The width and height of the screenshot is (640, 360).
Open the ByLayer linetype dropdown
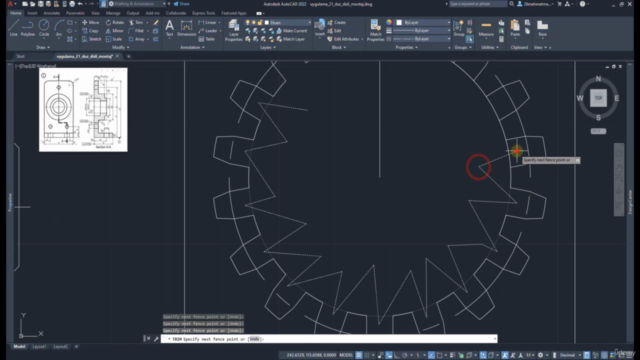point(421,39)
